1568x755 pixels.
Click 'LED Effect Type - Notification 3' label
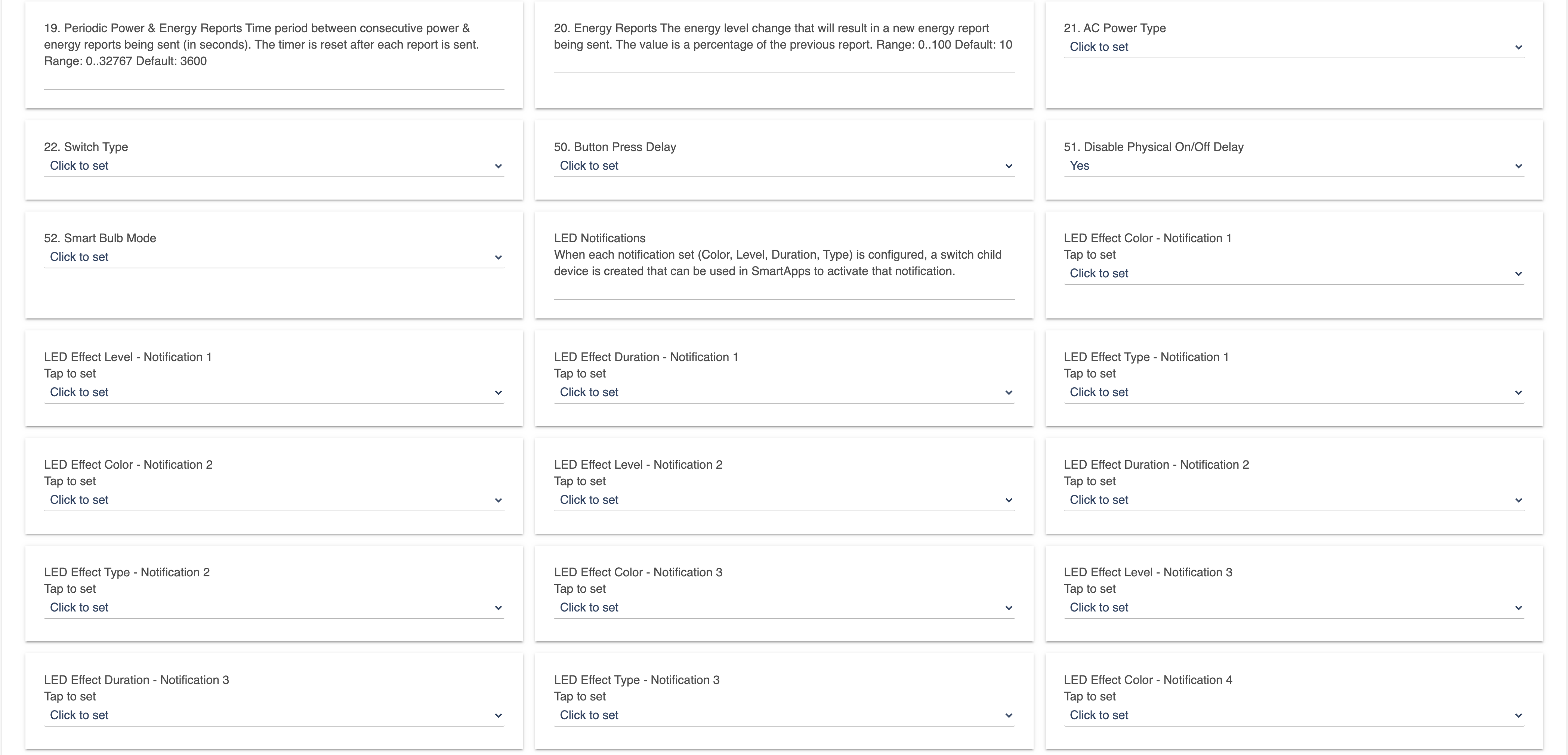637,680
